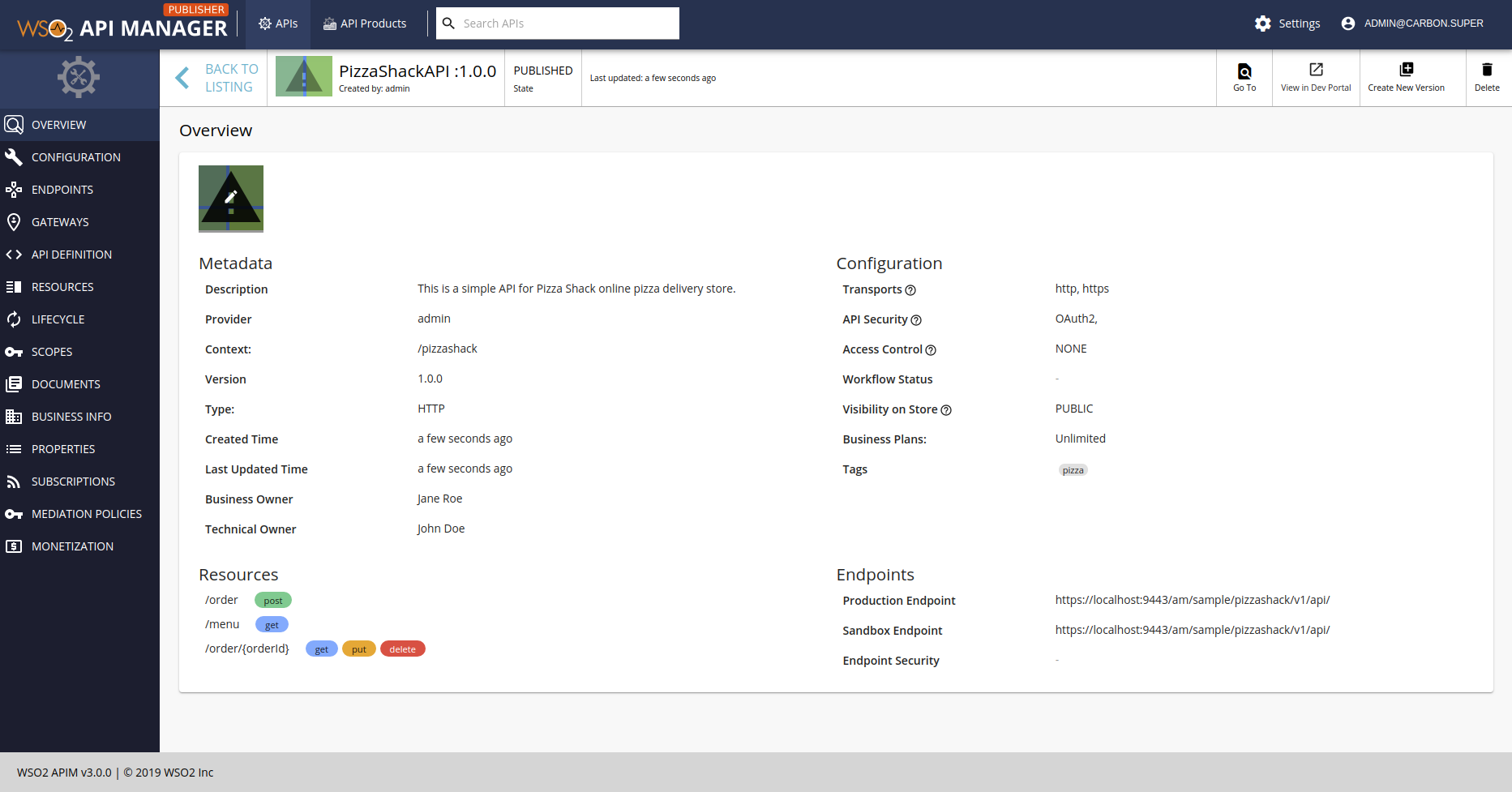Image resolution: width=1512 pixels, height=792 pixels.
Task: Click the Create New Version icon
Action: click(1407, 69)
